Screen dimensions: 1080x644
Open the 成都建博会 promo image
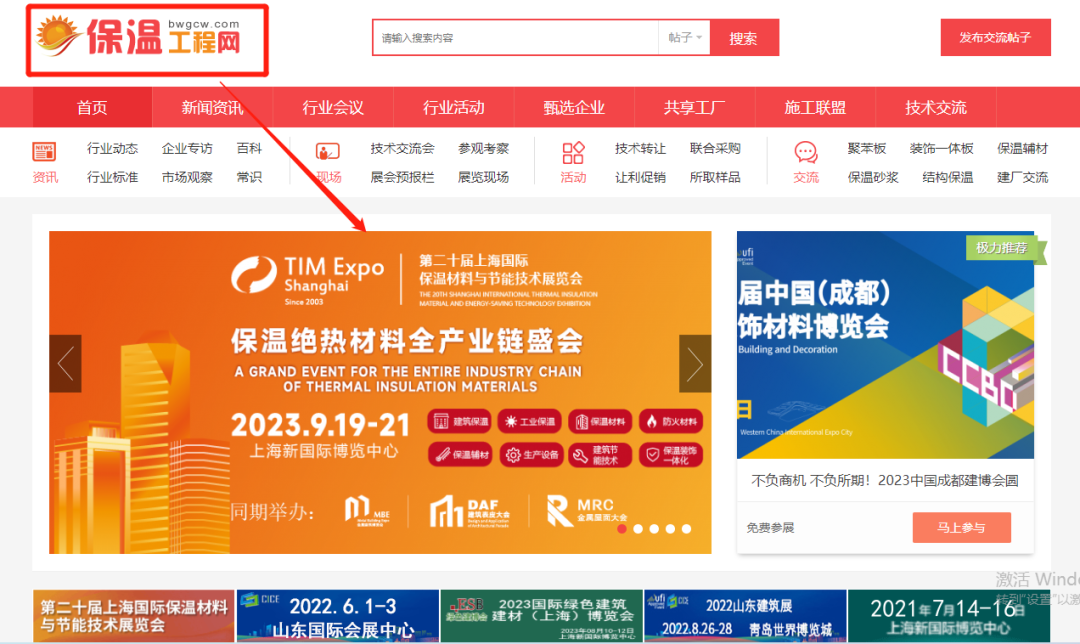[885, 344]
